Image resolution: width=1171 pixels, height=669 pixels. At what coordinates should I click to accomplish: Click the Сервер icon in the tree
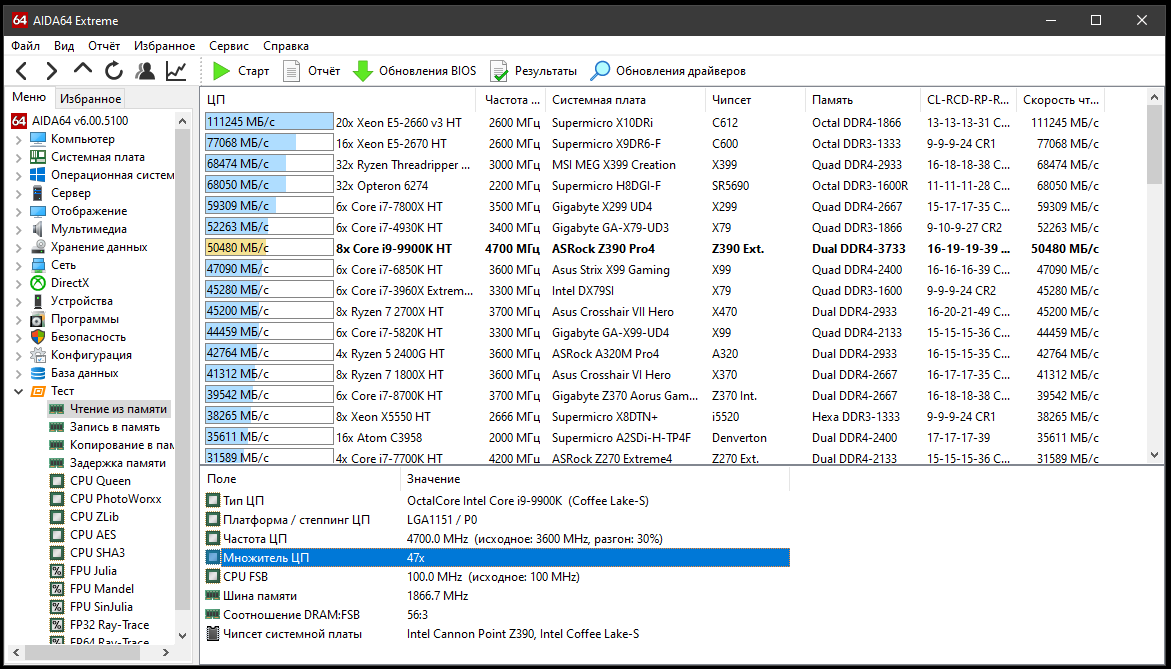click(38, 193)
